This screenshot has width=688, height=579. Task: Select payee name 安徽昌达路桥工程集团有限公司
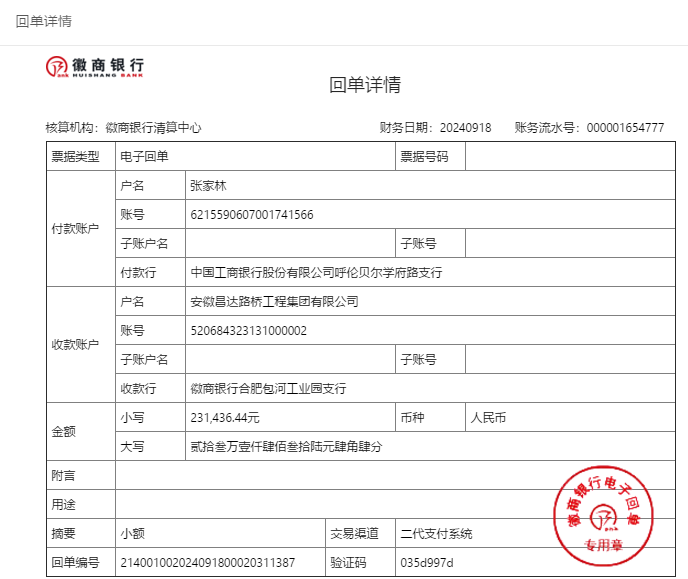point(274,301)
